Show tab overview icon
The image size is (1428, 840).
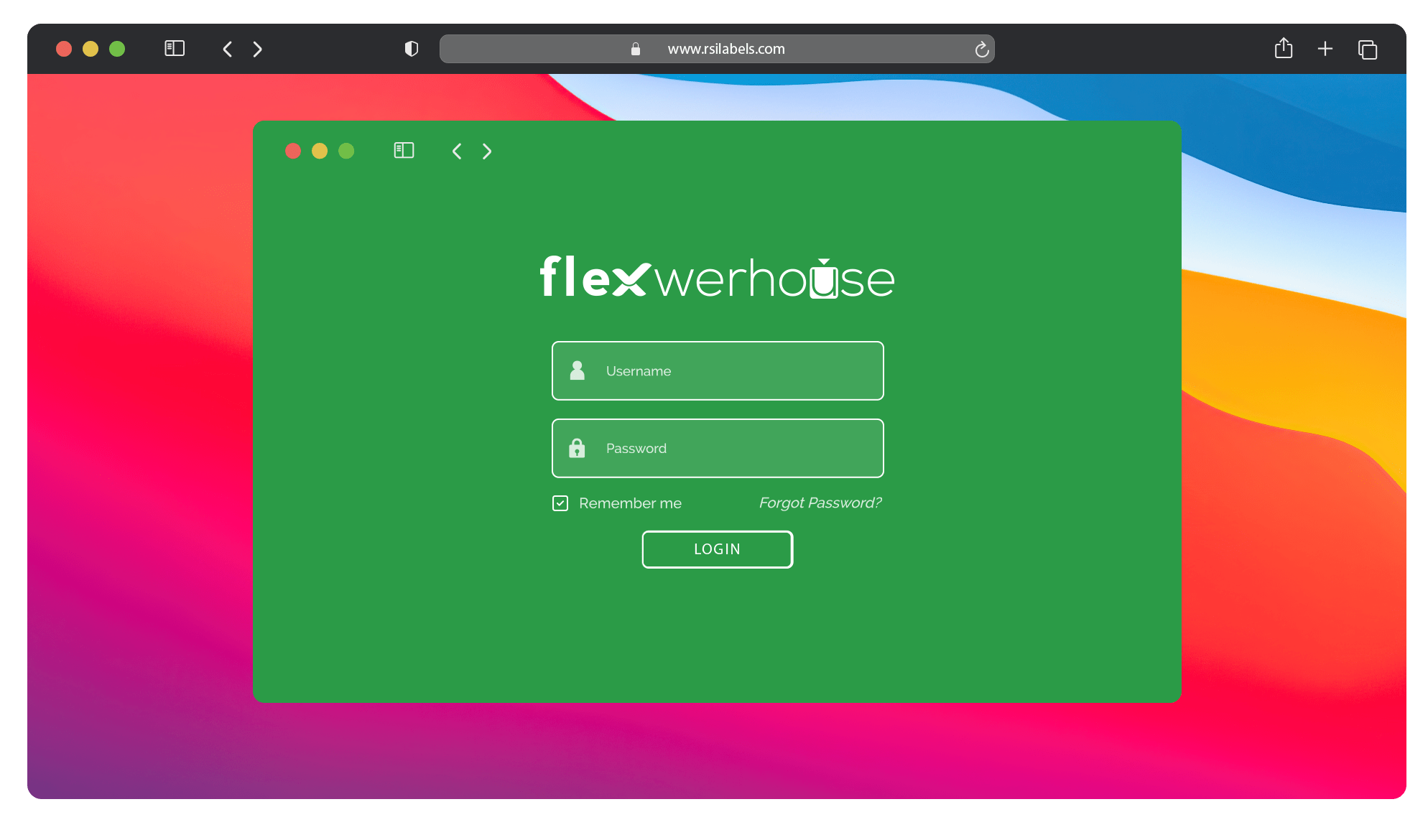coord(1367,50)
